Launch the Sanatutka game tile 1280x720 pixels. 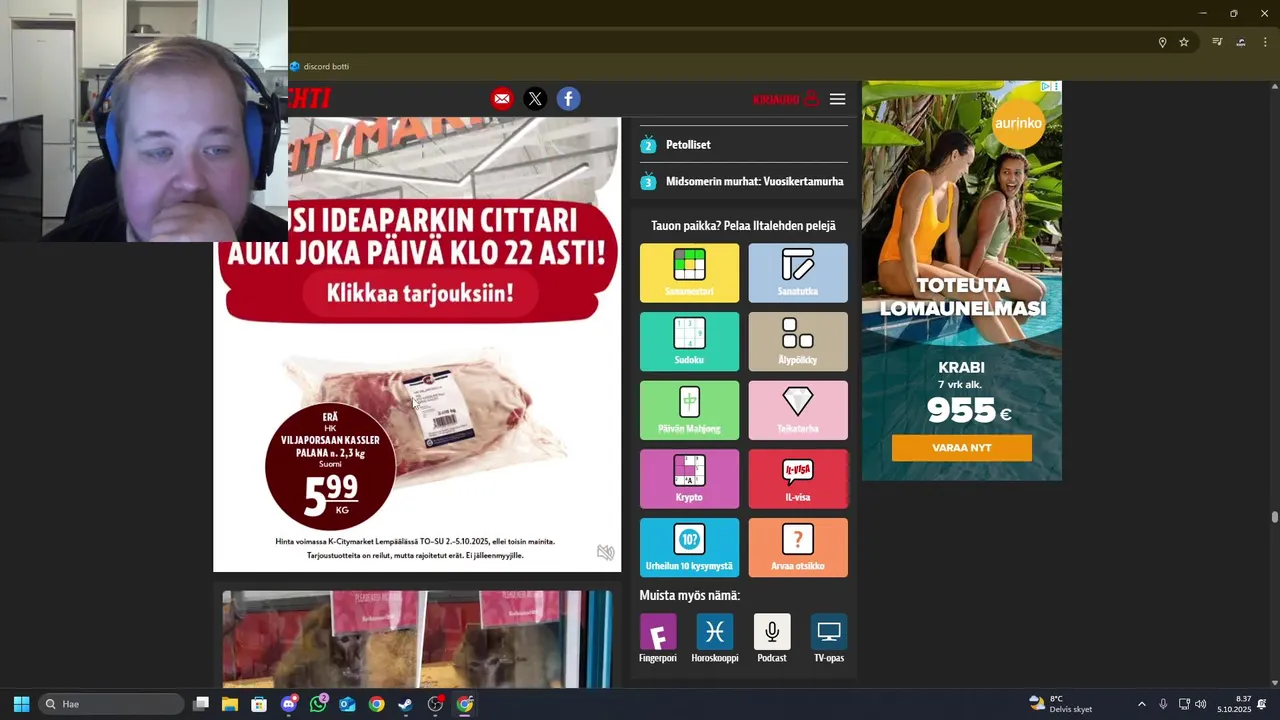coord(798,273)
